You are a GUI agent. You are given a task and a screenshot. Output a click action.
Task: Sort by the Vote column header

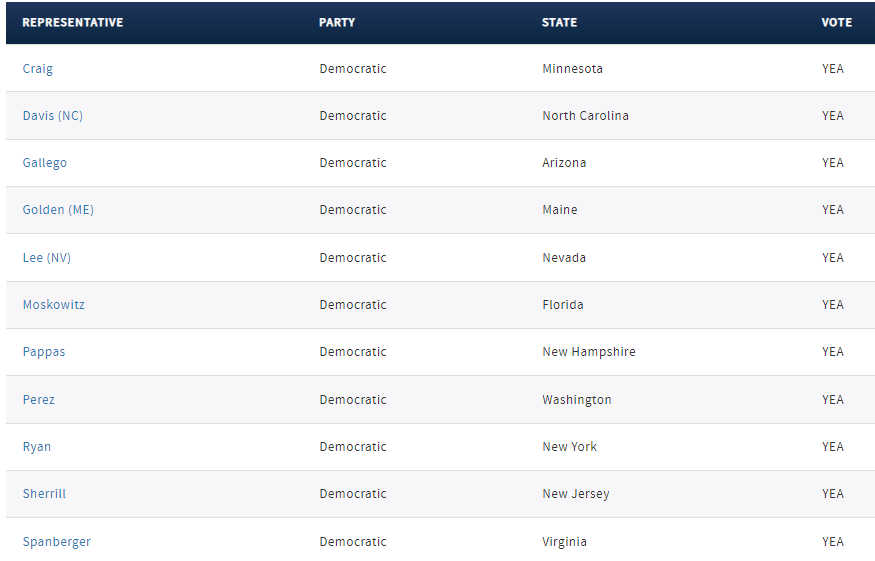point(836,23)
